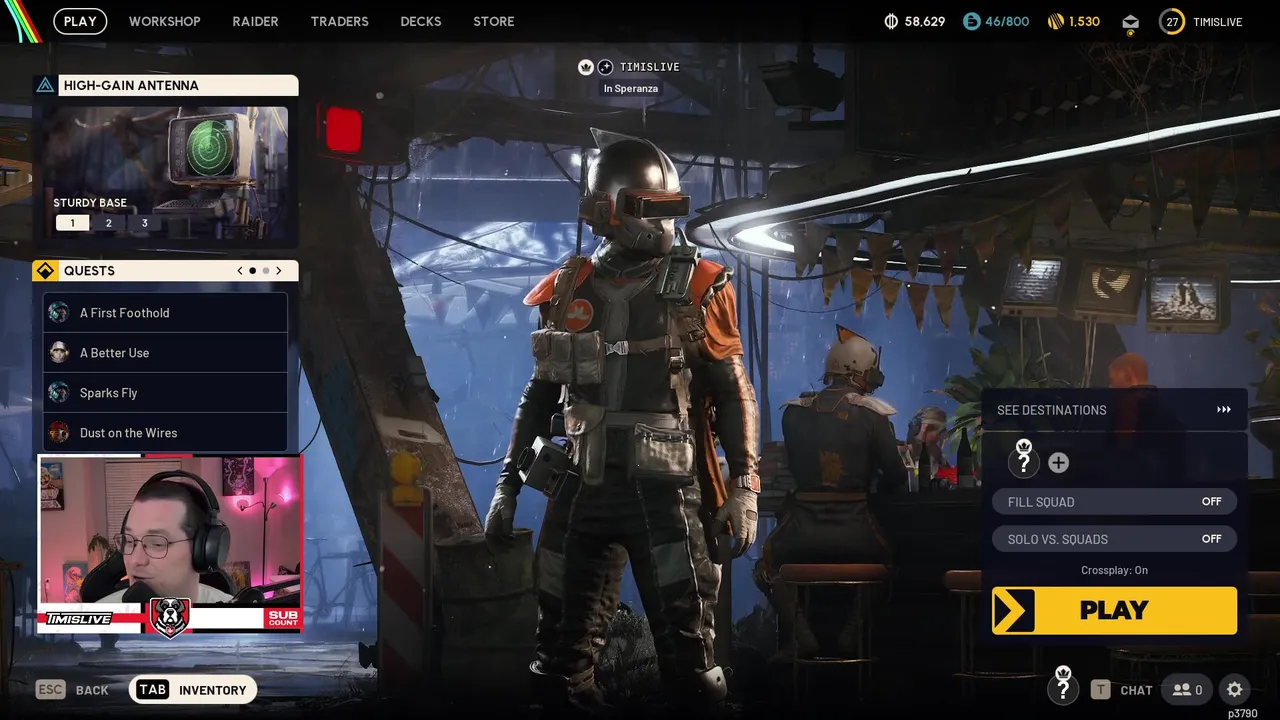This screenshot has width=1280, height=720.
Task: Open the DECKS tab
Action: tap(420, 21)
